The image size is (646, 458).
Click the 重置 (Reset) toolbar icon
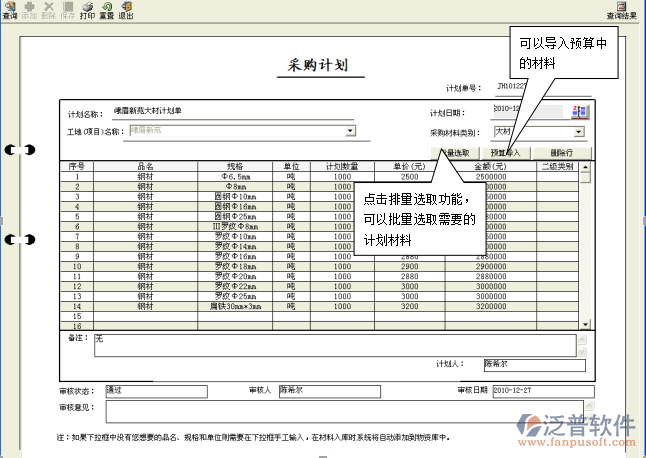coord(106,10)
